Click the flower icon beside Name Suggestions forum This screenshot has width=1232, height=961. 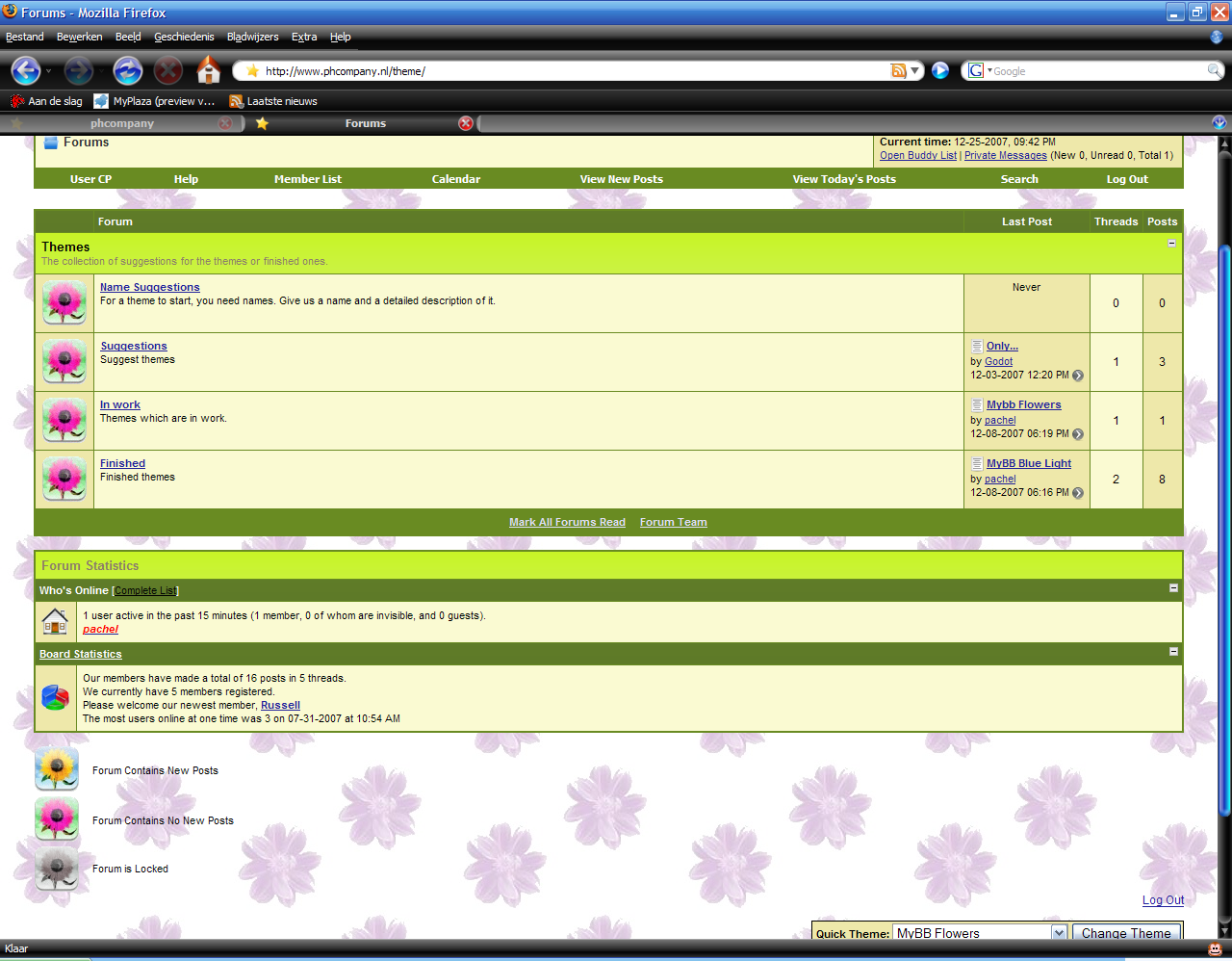click(64, 302)
